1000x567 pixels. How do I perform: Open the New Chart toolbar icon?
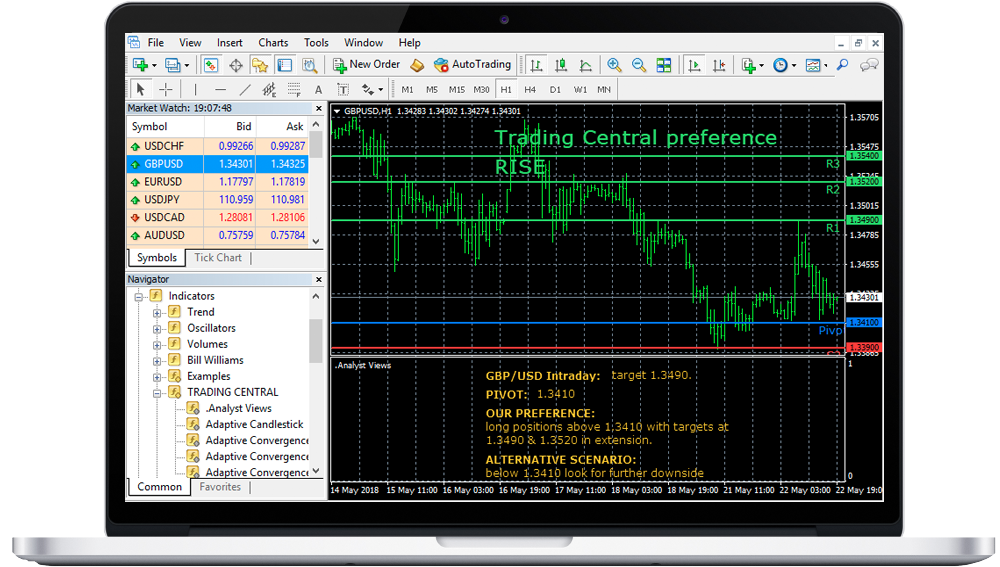pos(140,65)
